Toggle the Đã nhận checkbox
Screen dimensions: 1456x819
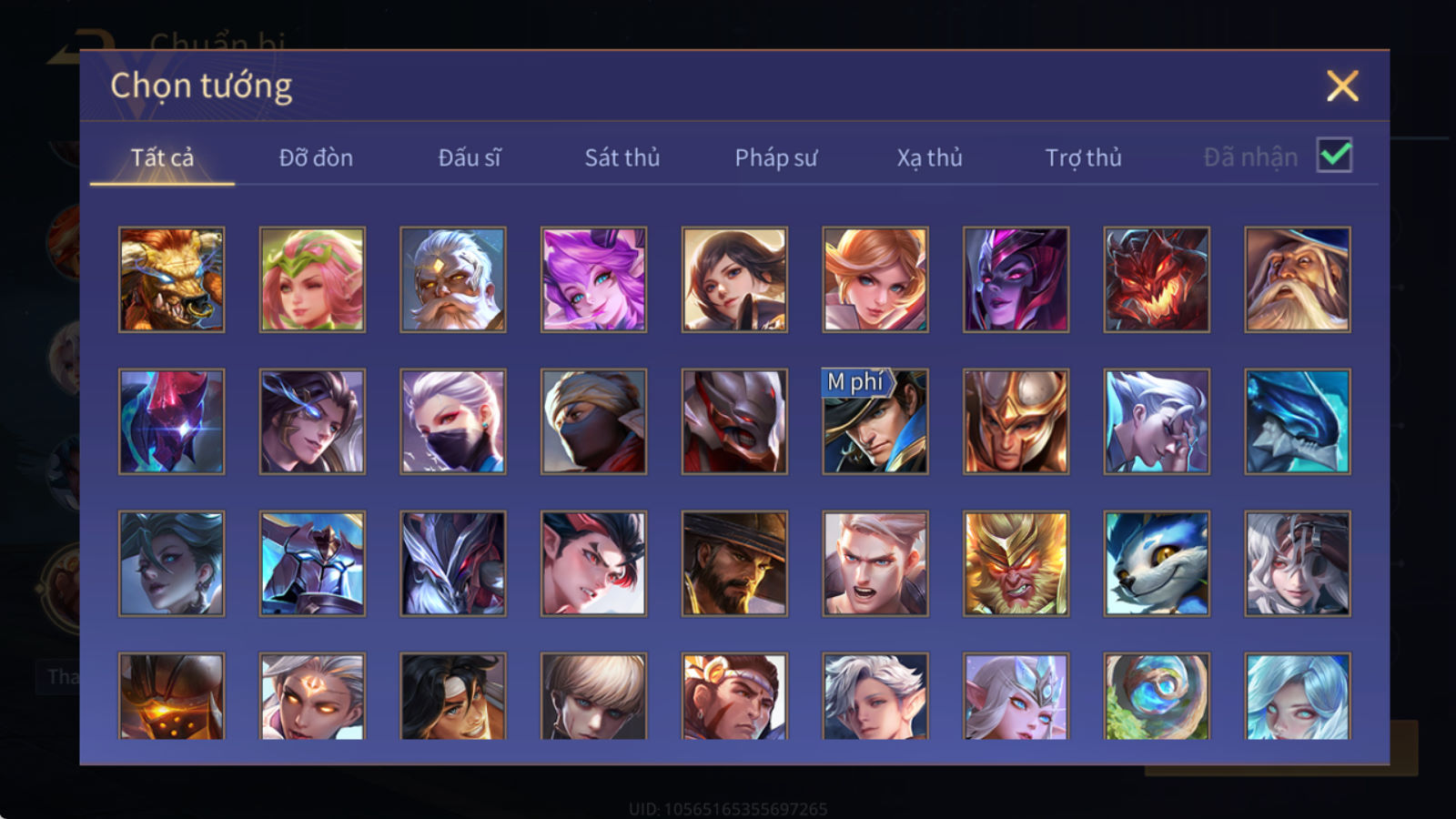[1334, 156]
